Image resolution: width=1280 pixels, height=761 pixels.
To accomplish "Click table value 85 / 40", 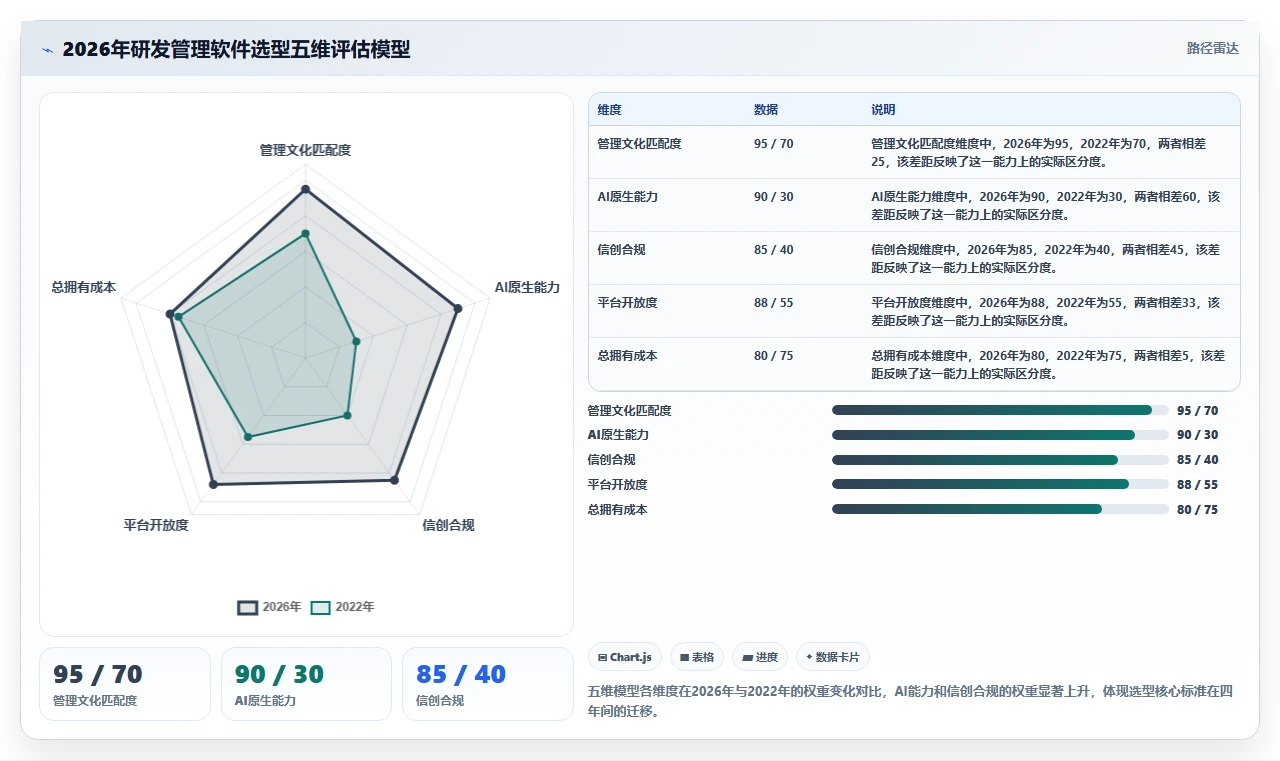I will click(774, 250).
